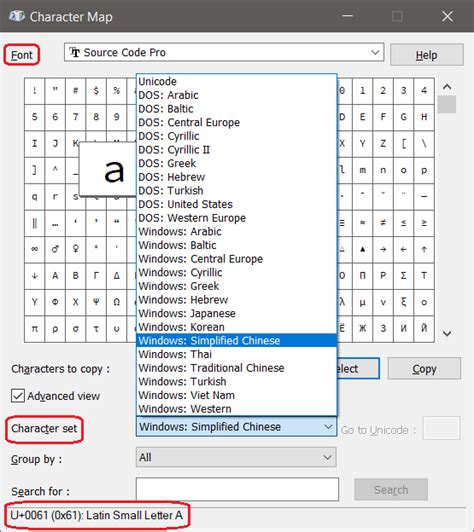Expand the Group by All dropdown

(x=236, y=457)
